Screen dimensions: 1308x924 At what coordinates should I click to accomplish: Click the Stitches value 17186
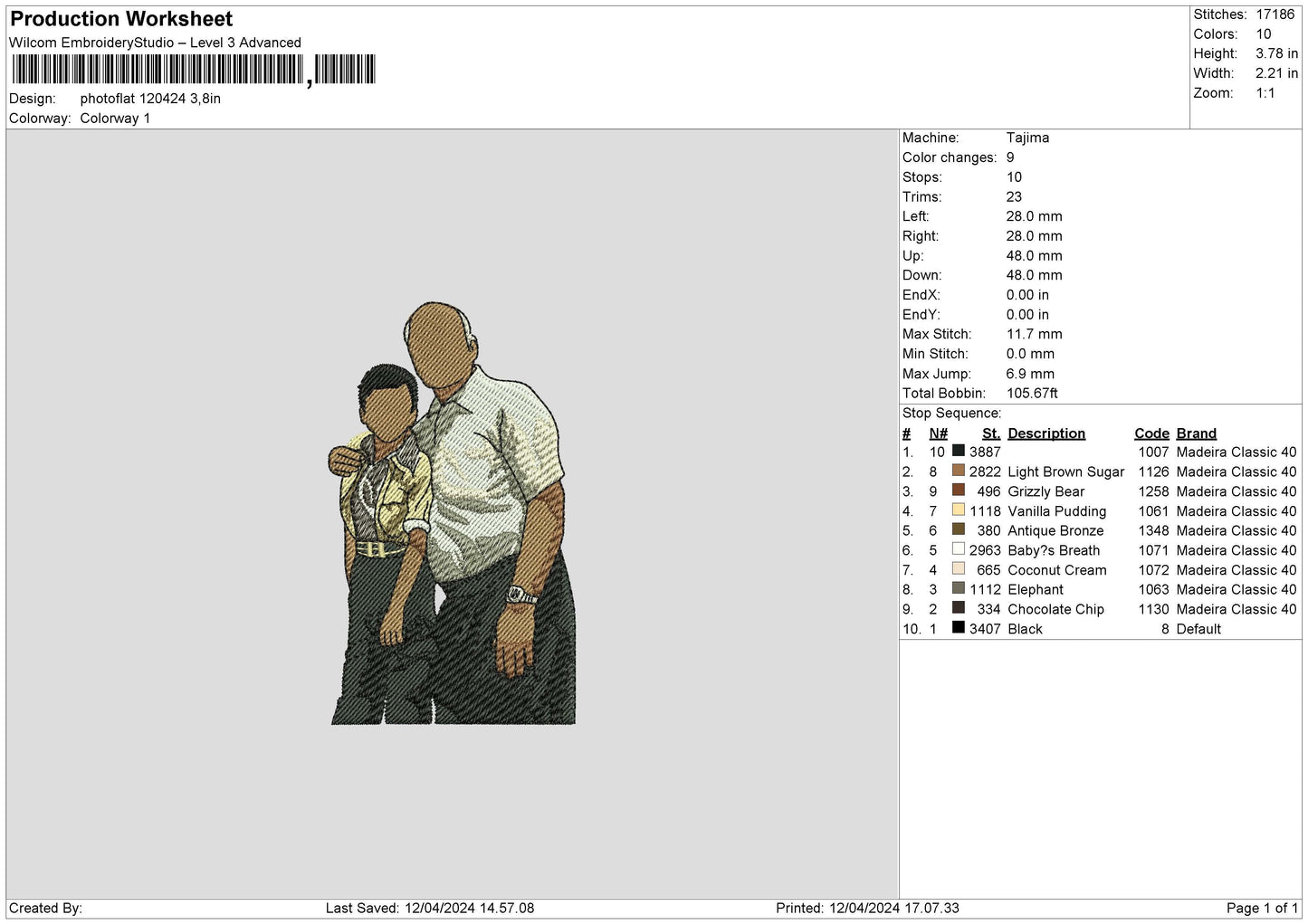1275,14
